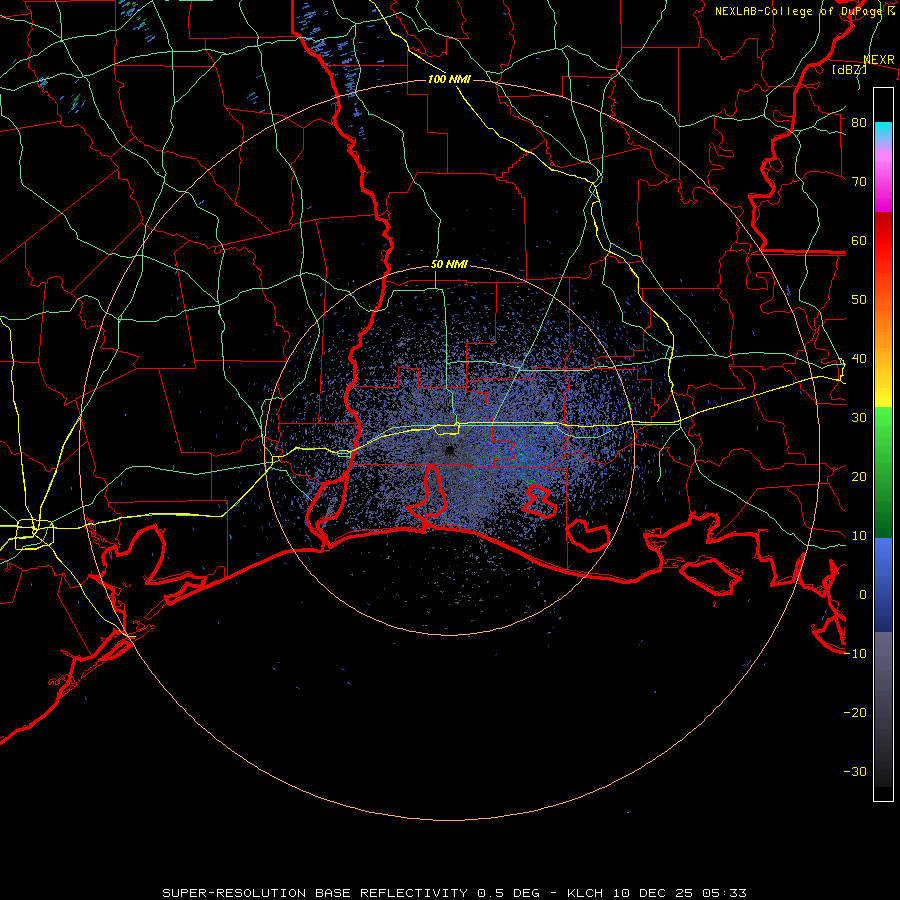
Task: Click the 60 dBZ label on the scale
Action: [x=859, y=241]
